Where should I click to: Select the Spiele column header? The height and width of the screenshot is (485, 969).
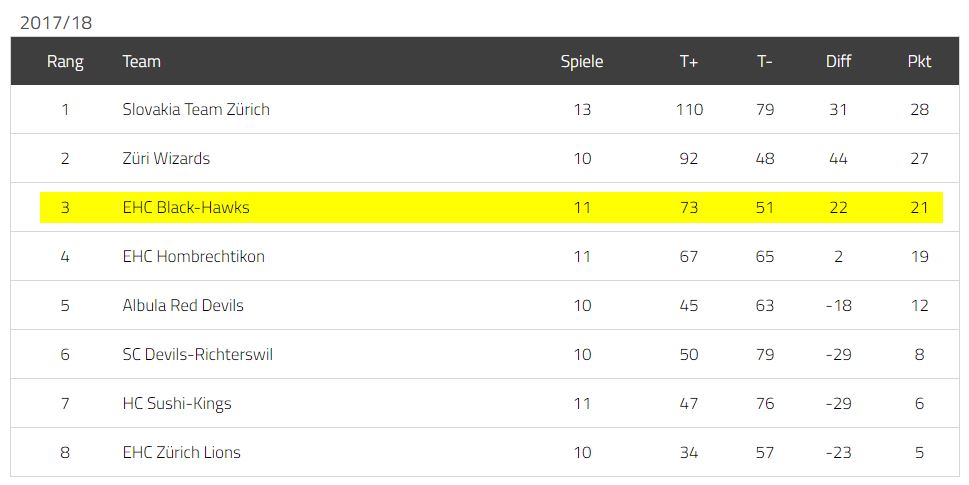point(582,61)
